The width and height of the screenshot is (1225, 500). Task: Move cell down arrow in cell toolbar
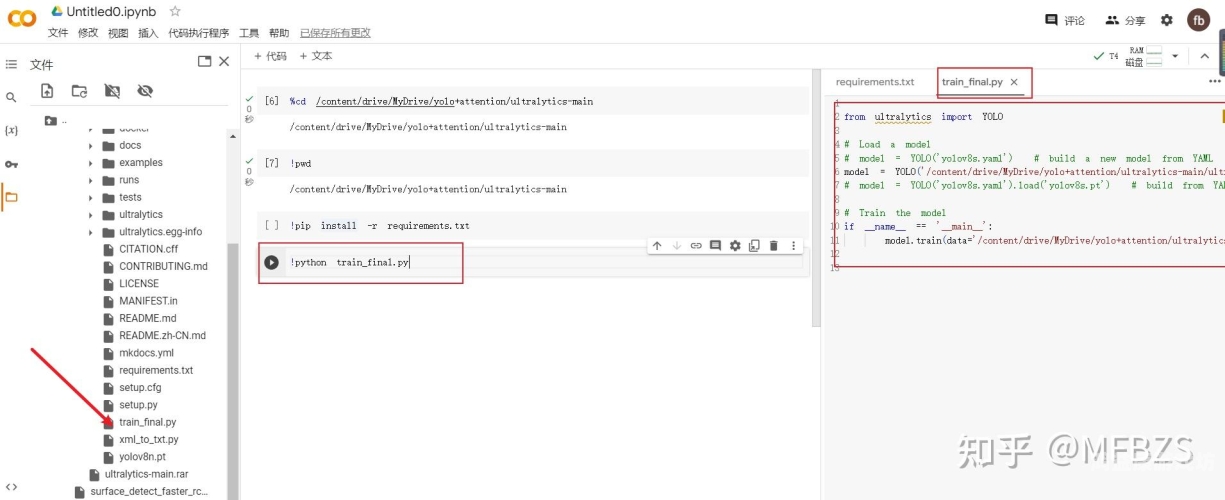point(676,245)
